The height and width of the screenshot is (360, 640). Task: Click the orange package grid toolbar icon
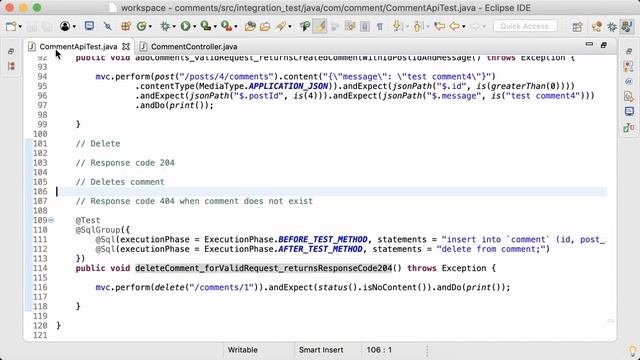(x=126, y=27)
